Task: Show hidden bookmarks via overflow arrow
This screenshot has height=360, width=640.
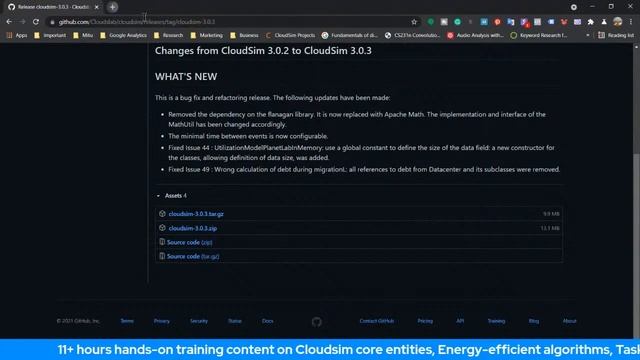Action: (588, 35)
